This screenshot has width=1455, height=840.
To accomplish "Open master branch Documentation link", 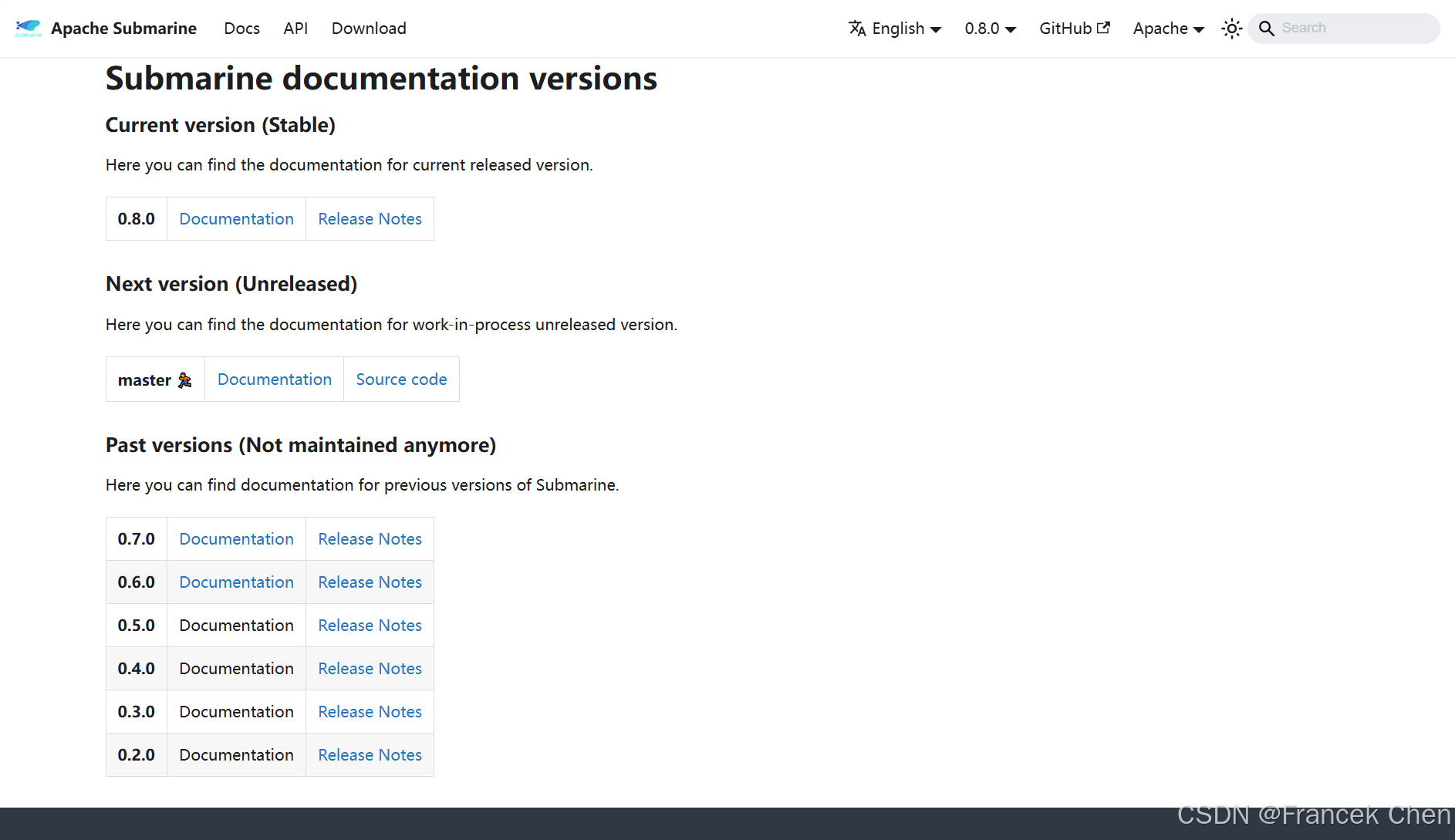I will (274, 380).
